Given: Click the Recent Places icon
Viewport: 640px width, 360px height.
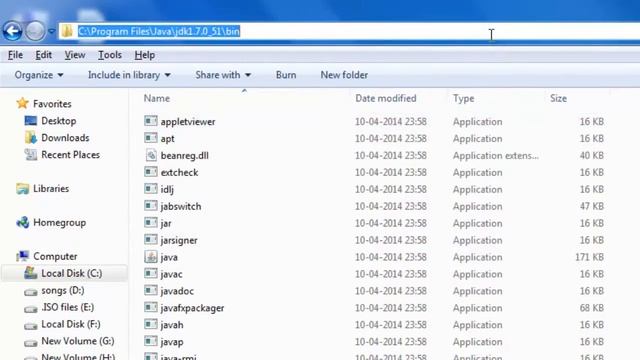Looking at the screenshot, I should 31,154.
